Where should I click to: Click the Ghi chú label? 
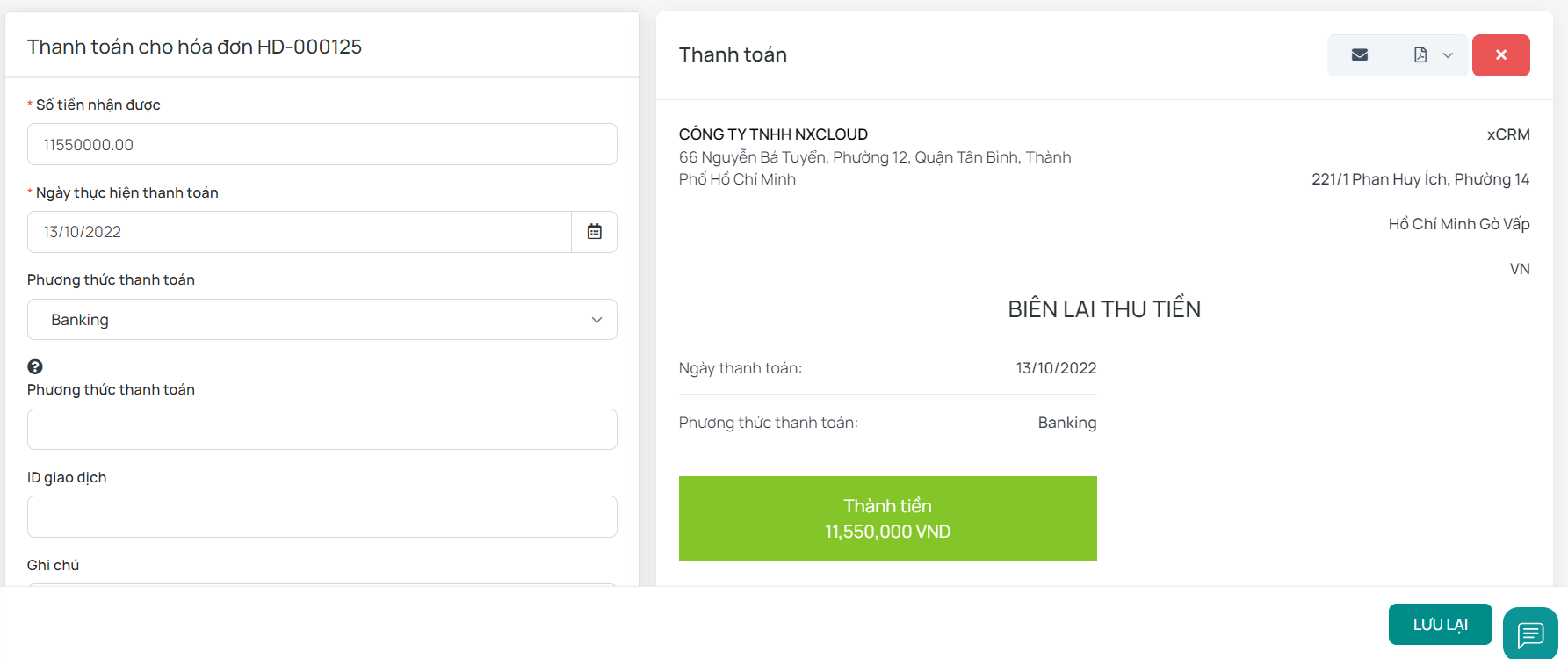(53, 565)
